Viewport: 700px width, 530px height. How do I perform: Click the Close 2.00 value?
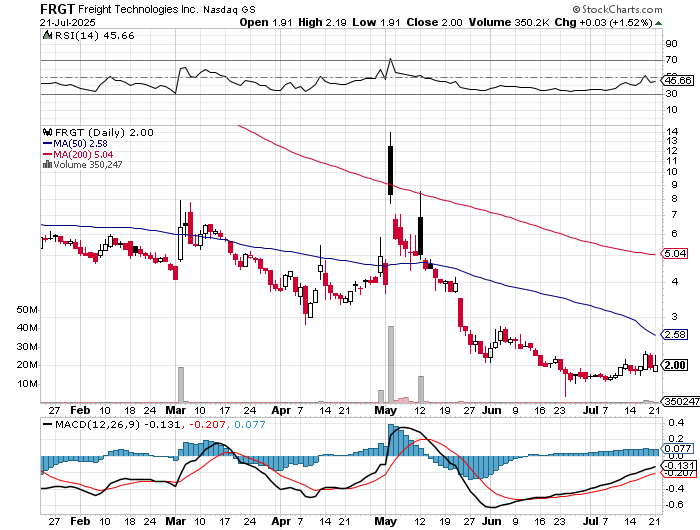[x=434, y=22]
